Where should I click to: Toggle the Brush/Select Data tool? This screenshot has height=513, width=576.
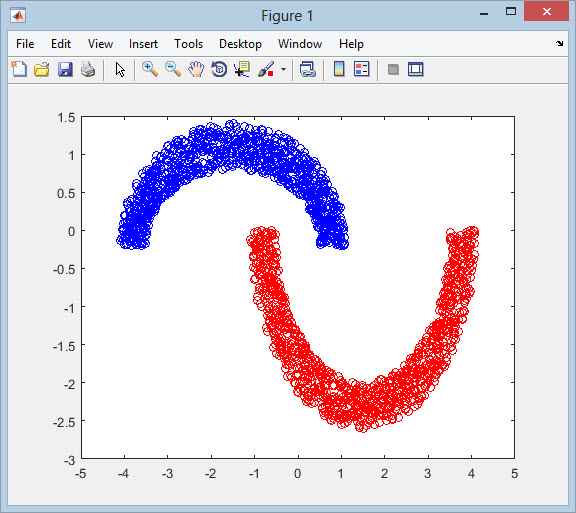point(266,69)
